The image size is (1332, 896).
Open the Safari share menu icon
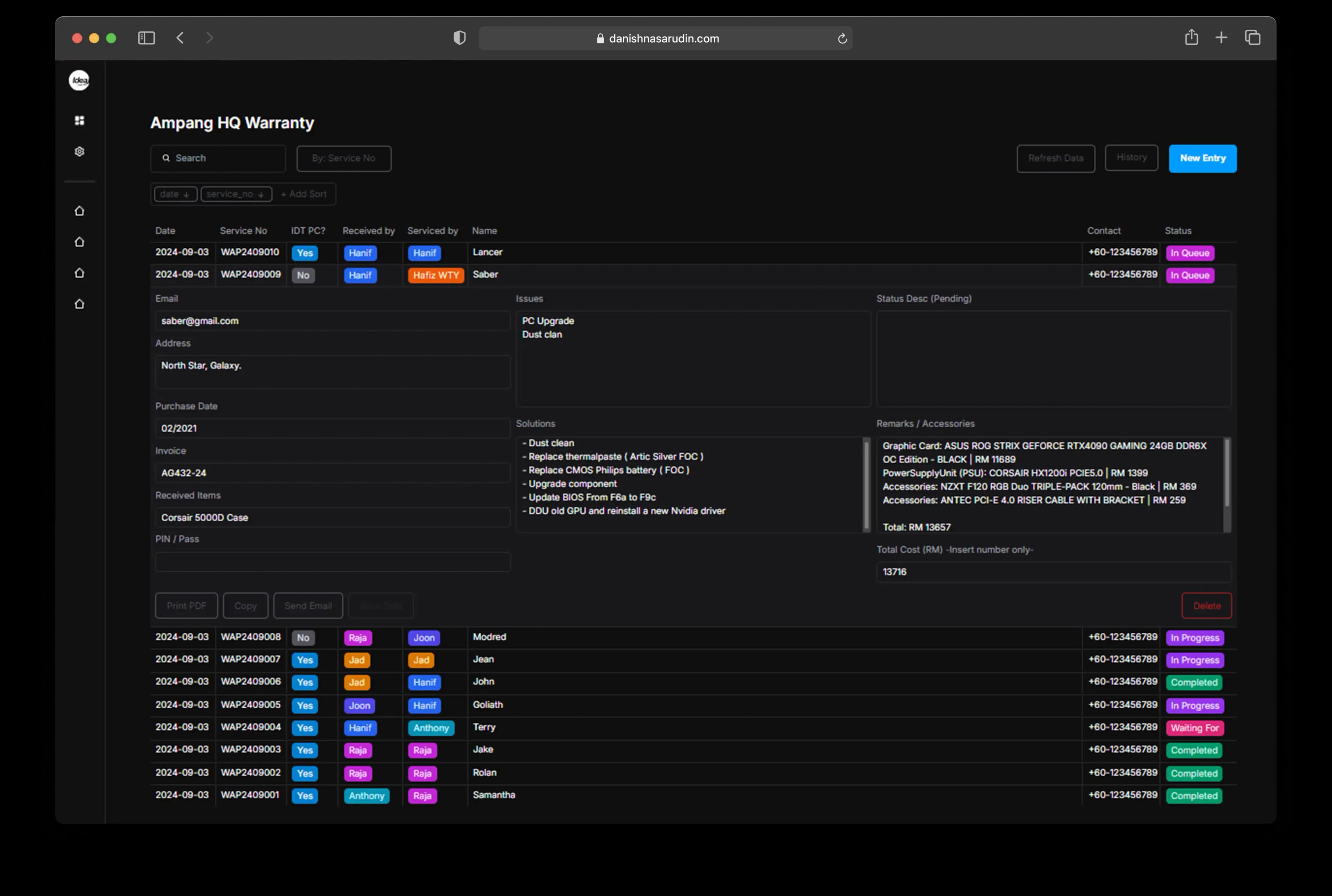(1192, 37)
